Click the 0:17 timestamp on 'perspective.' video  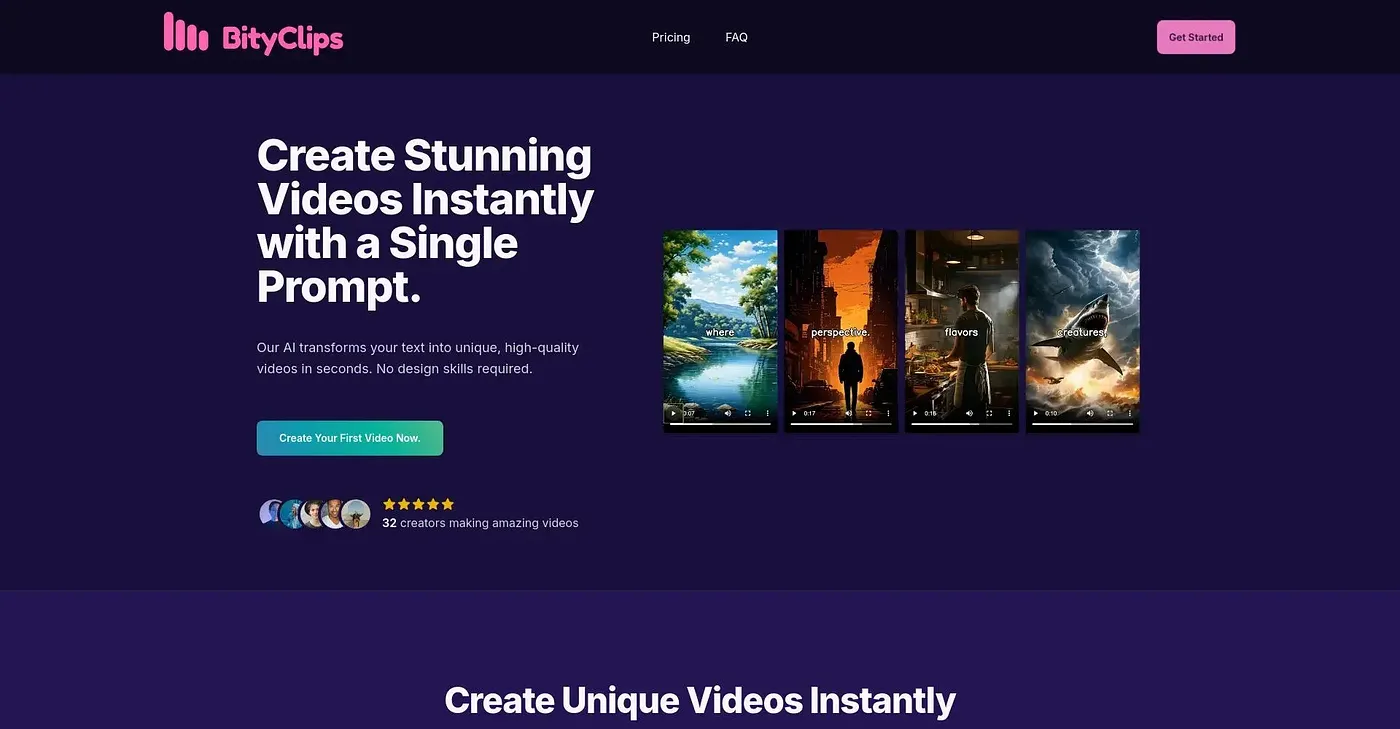[x=810, y=413]
